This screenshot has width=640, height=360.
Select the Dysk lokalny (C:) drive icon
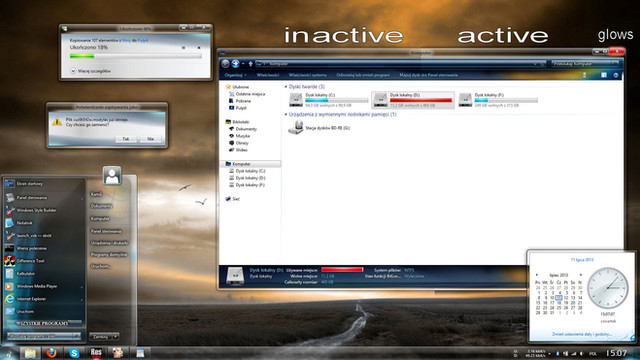click(296, 100)
